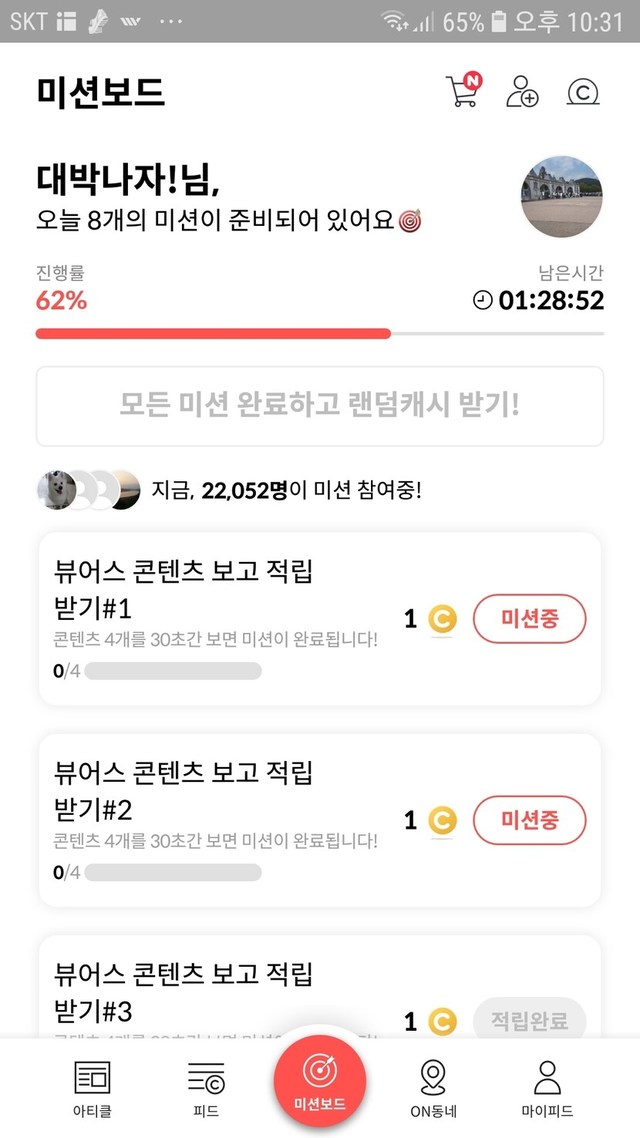Screen dimensions: 640x1138
Task: Tap the participant avatars group
Action: point(88,490)
